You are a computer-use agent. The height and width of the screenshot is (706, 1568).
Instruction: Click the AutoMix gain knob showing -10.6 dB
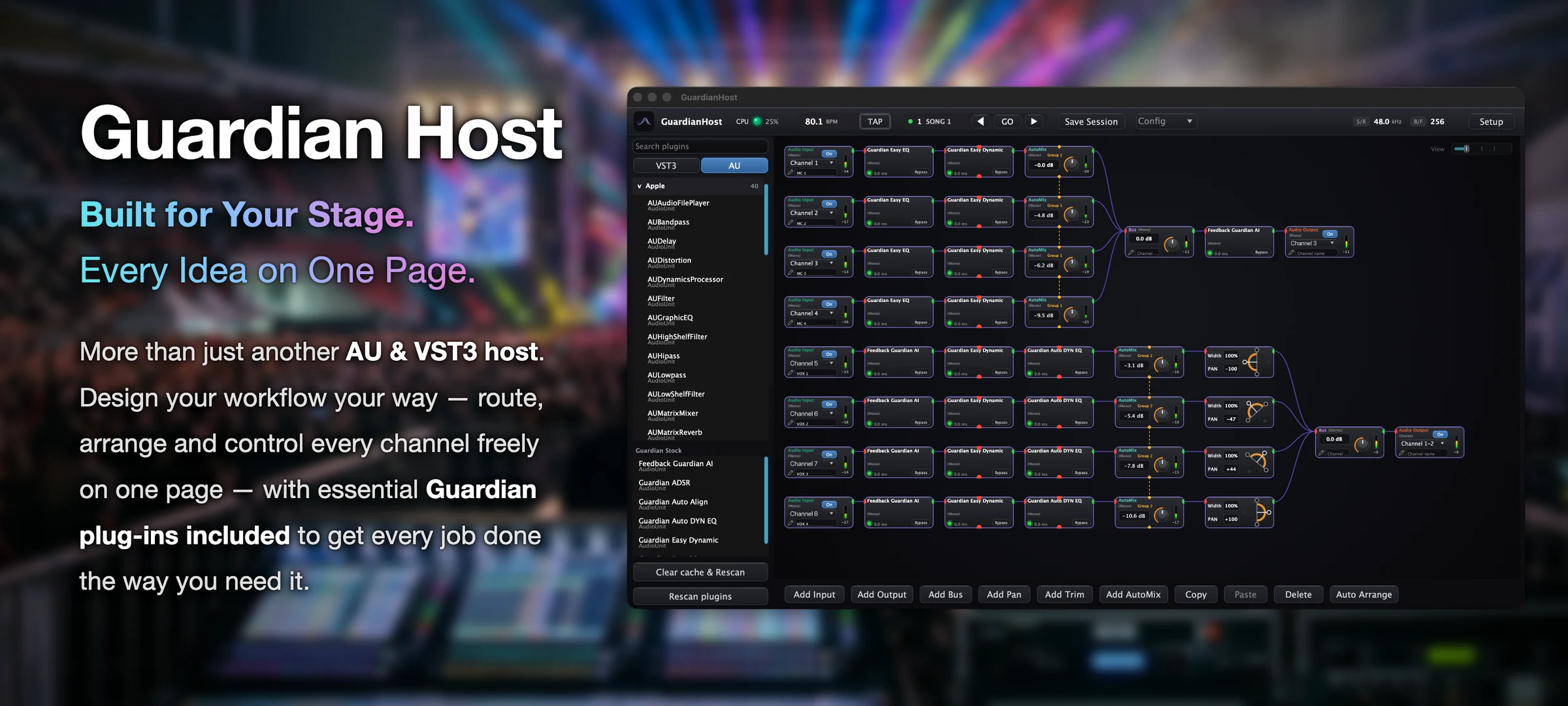(x=1161, y=516)
